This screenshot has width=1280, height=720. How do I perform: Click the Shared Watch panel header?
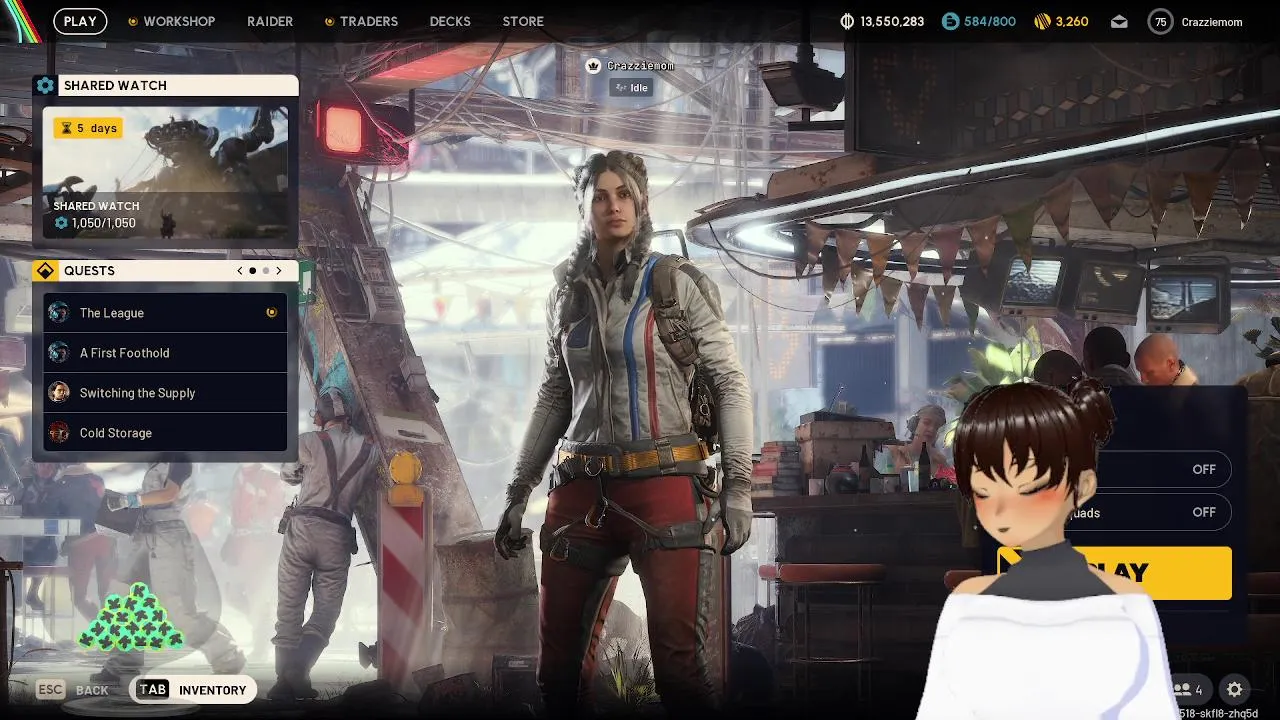click(x=166, y=86)
